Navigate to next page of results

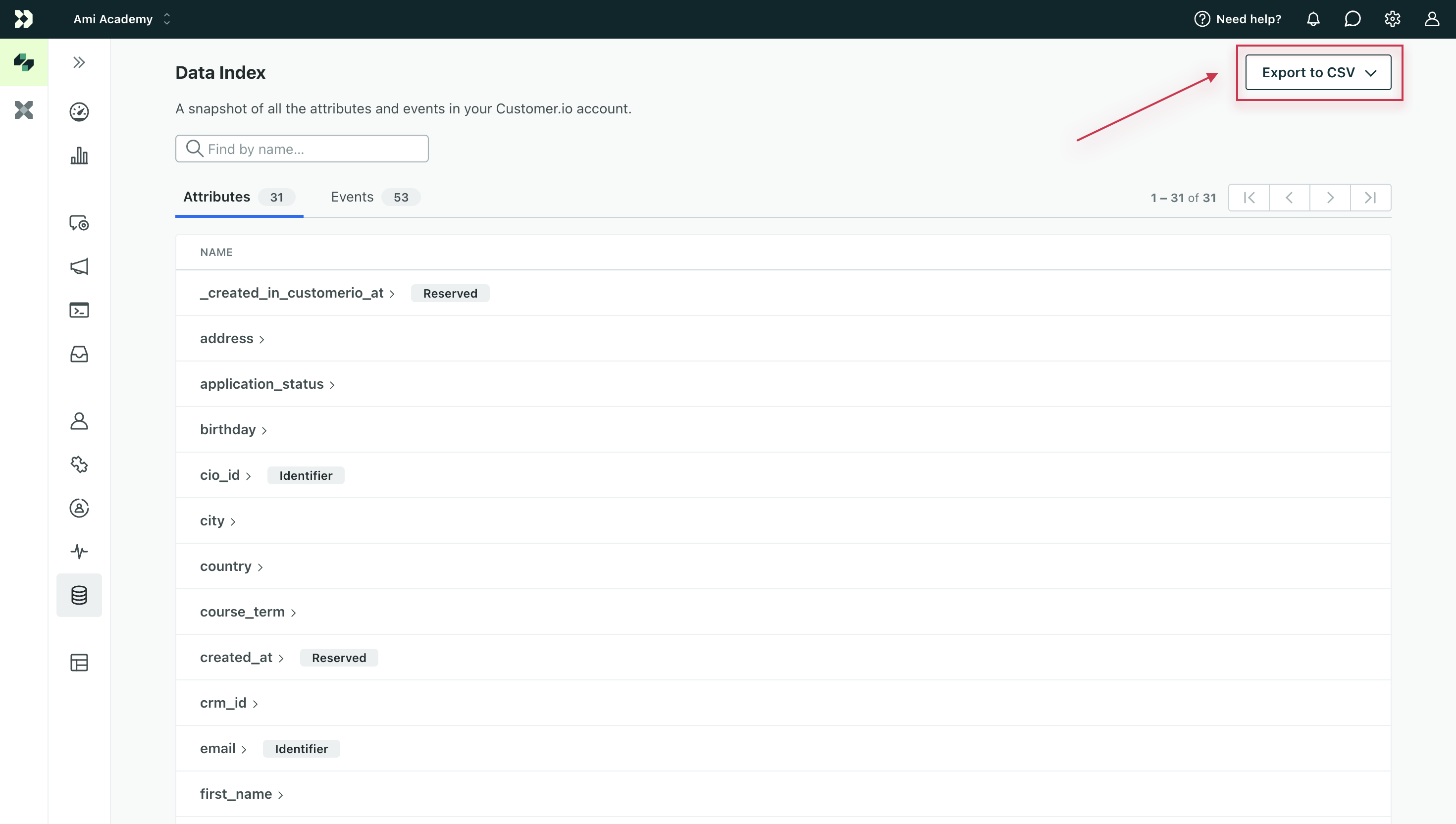1330,197
